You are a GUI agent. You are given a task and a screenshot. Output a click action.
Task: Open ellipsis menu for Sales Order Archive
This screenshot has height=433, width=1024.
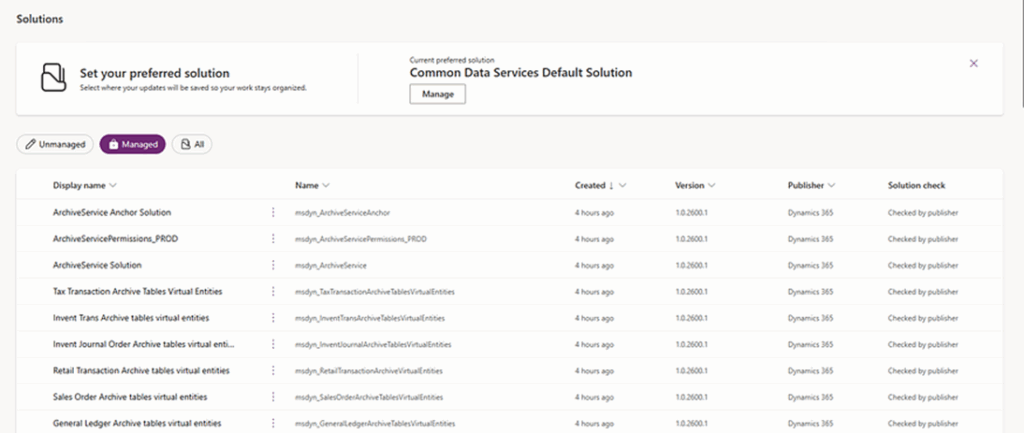click(x=272, y=396)
